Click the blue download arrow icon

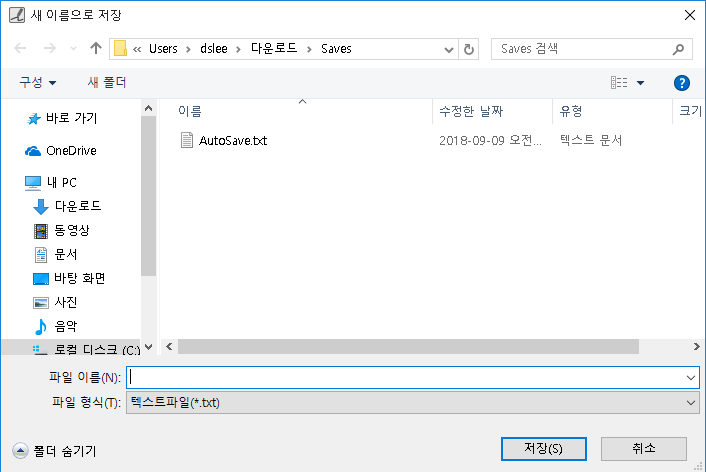point(41,207)
